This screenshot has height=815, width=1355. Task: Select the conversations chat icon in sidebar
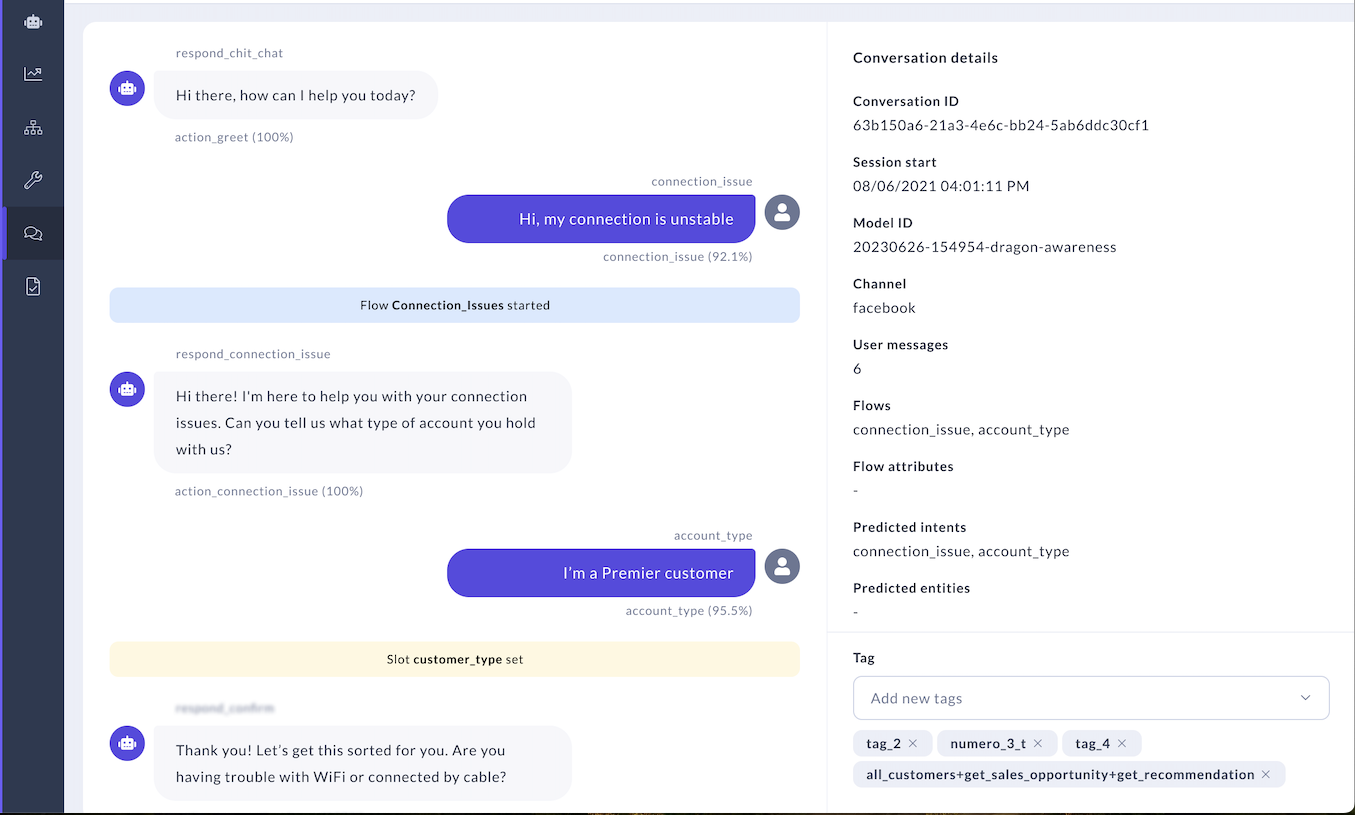tap(32, 233)
